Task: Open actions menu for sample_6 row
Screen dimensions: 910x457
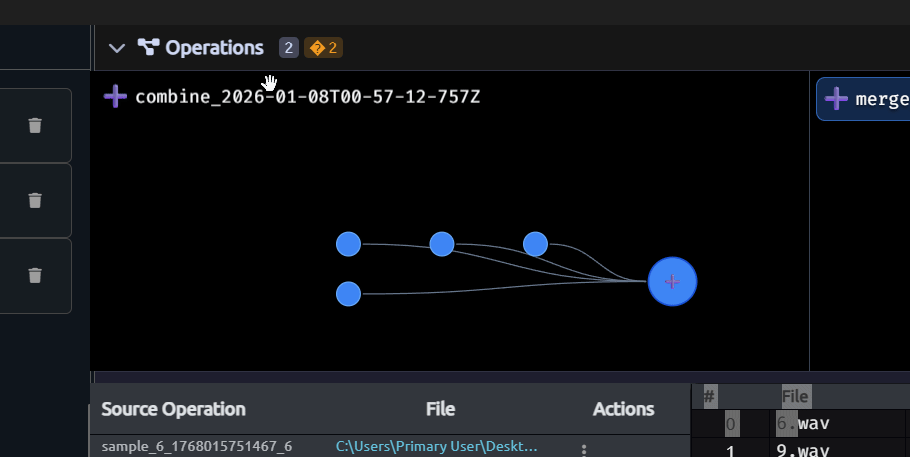Action: pyautogui.click(x=584, y=449)
